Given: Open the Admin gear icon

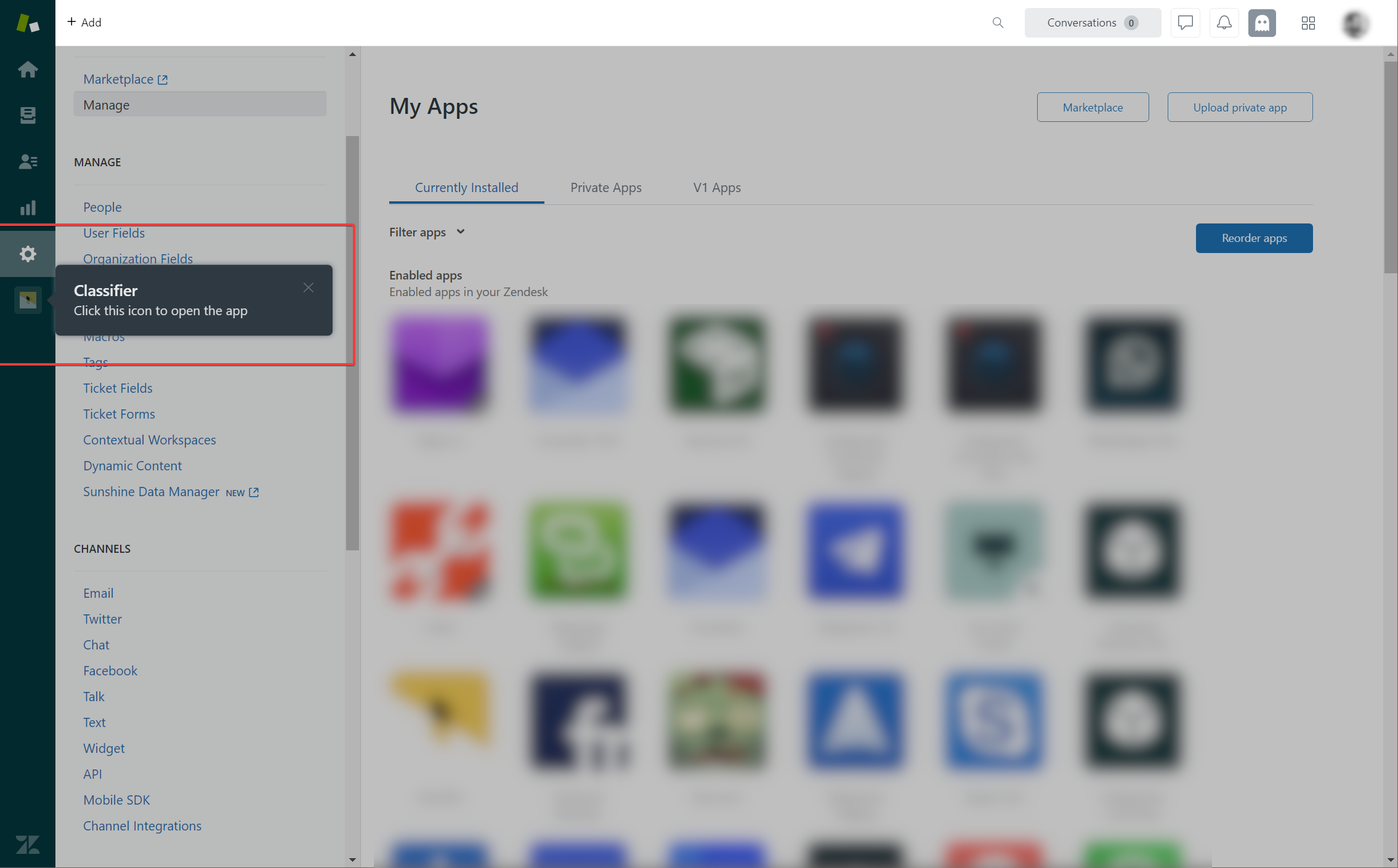Looking at the screenshot, I should click(x=28, y=254).
